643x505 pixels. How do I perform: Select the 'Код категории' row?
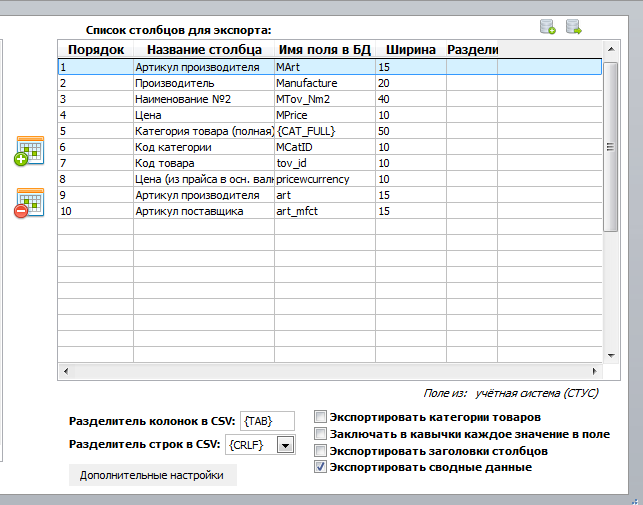click(330, 147)
